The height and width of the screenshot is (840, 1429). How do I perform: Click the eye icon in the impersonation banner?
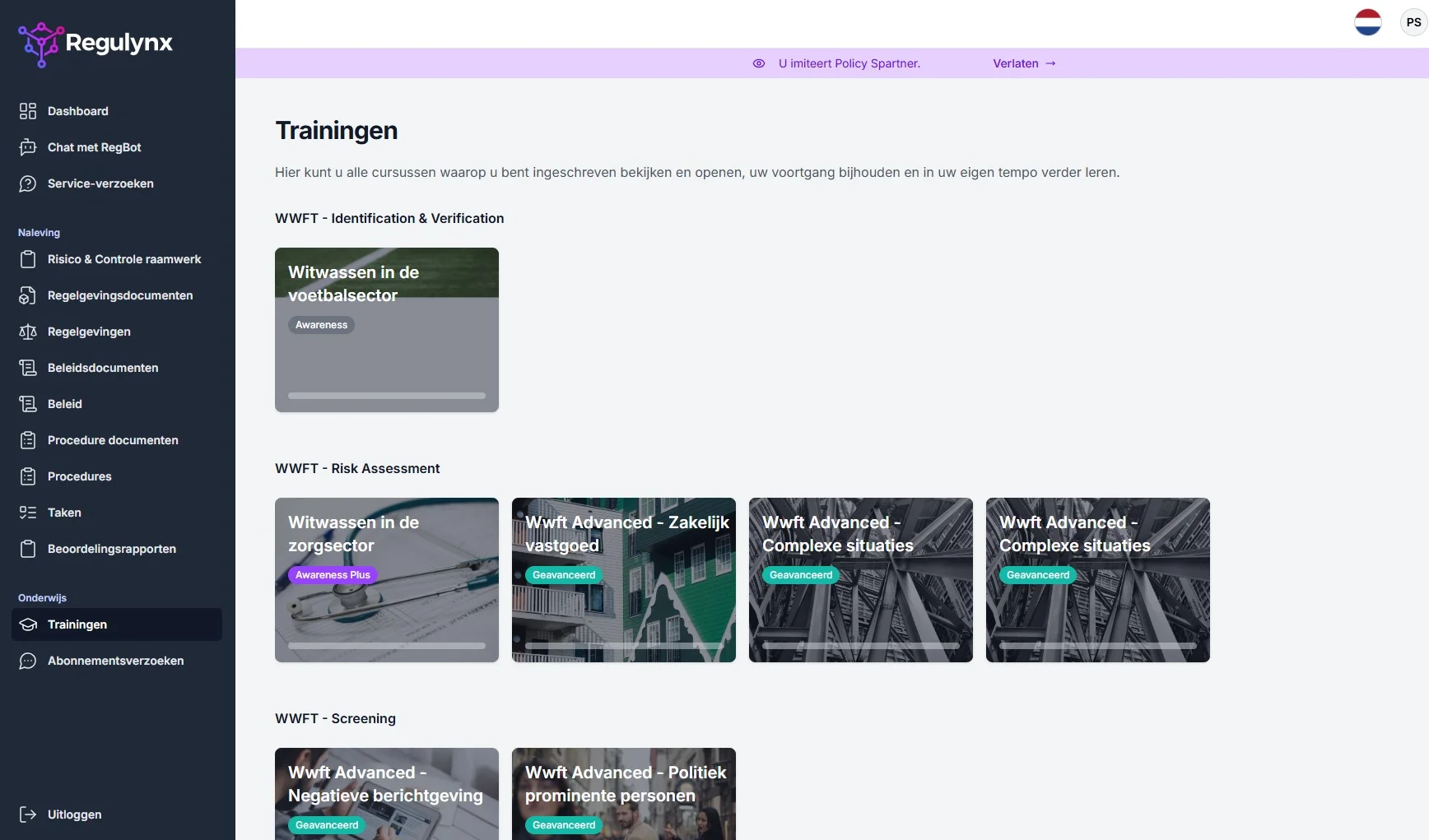point(759,63)
